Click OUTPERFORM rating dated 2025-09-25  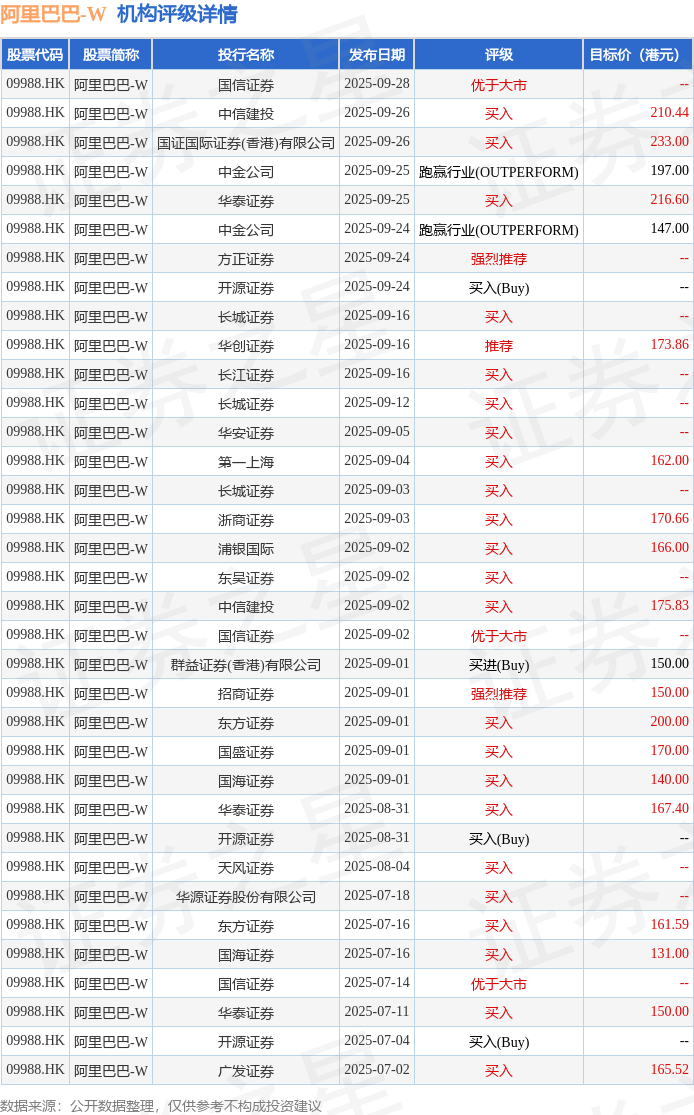tap(498, 172)
